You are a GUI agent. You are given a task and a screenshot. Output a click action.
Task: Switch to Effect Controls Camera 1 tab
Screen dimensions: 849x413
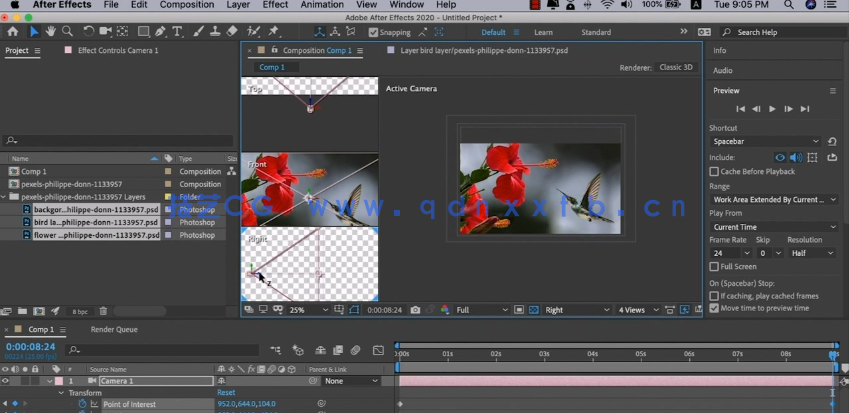(x=118, y=50)
